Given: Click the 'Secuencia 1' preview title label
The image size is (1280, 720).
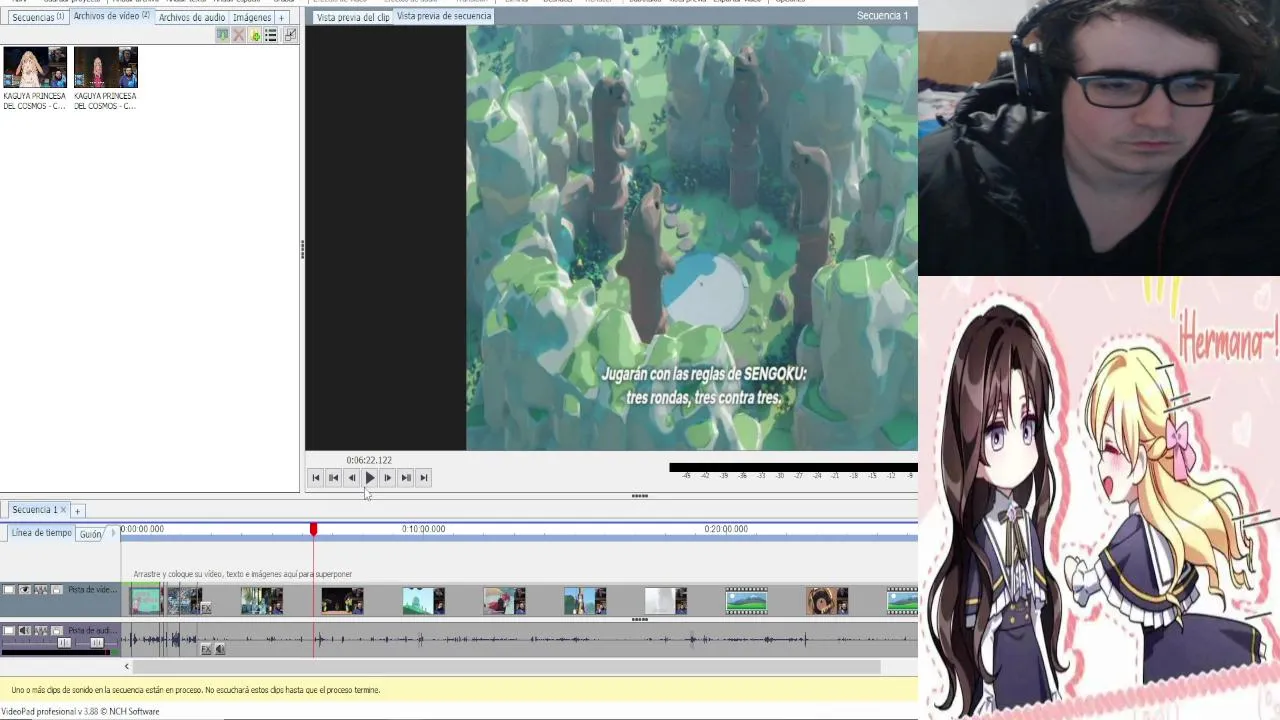Looking at the screenshot, I should click(x=883, y=16).
